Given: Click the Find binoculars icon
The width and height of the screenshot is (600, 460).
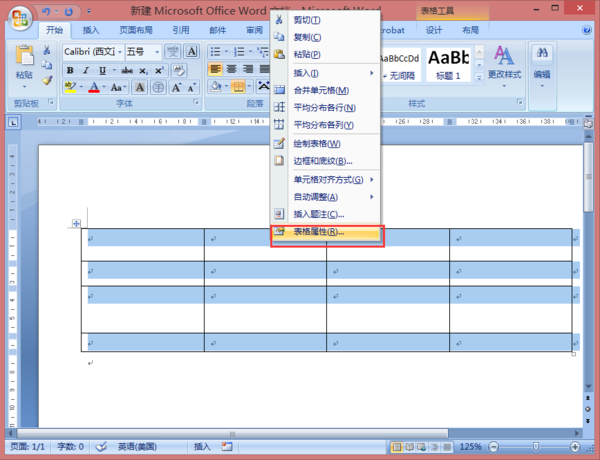Looking at the screenshot, I should point(542,52).
